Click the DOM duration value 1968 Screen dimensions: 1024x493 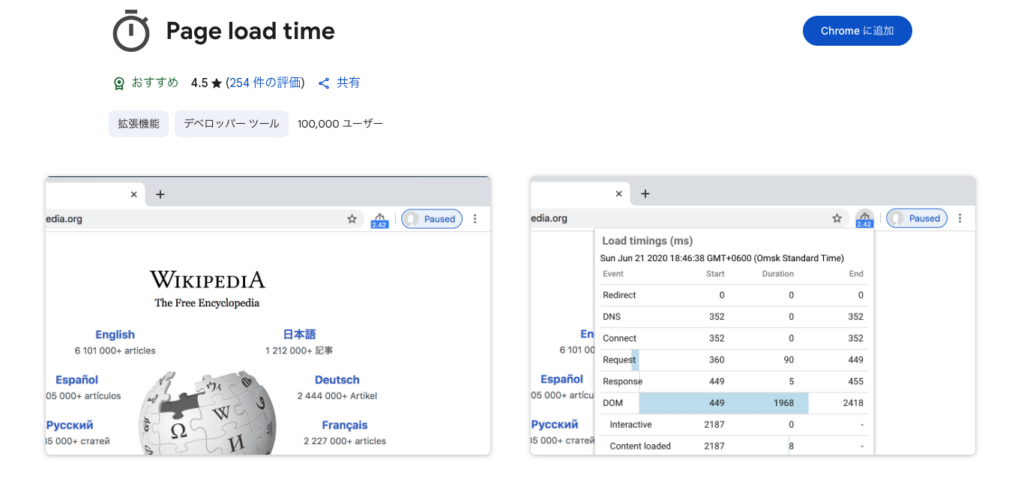(x=782, y=403)
